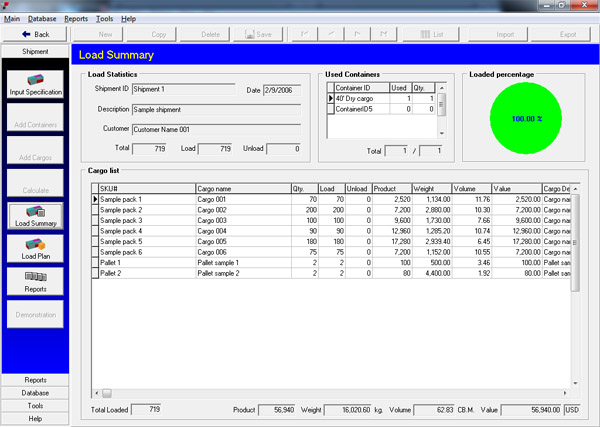Expand the Tools section at sidebar bottom
Viewport: 600px width, 427px height.
tap(35, 406)
